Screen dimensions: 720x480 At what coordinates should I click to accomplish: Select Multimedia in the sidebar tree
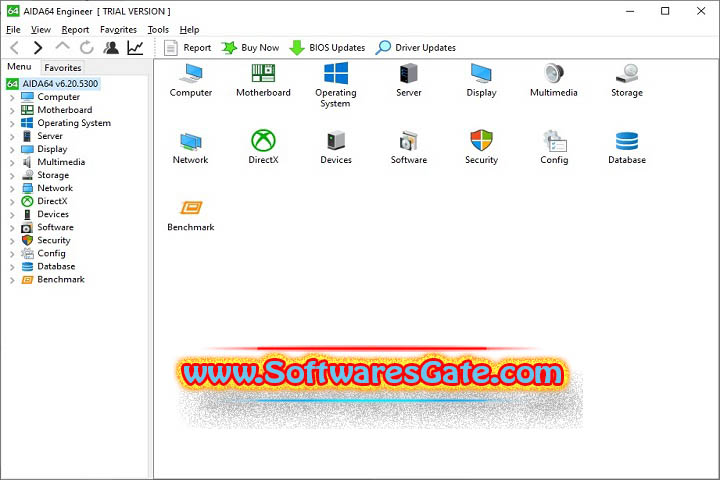pos(61,162)
